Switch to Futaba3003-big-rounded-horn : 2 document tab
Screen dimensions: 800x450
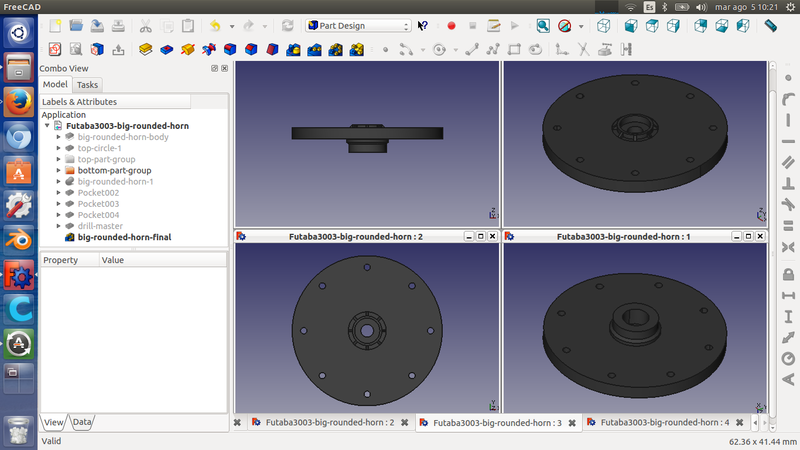(x=328, y=423)
